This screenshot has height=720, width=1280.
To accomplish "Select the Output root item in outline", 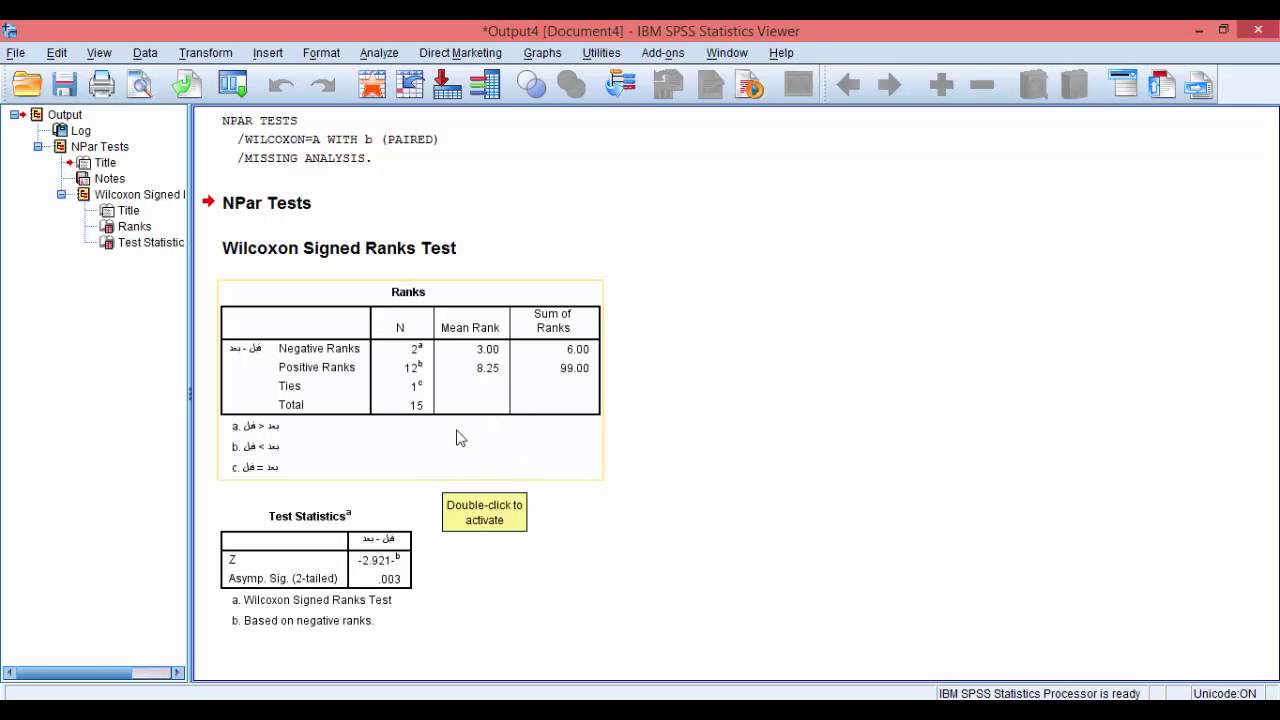I will tap(65, 115).
